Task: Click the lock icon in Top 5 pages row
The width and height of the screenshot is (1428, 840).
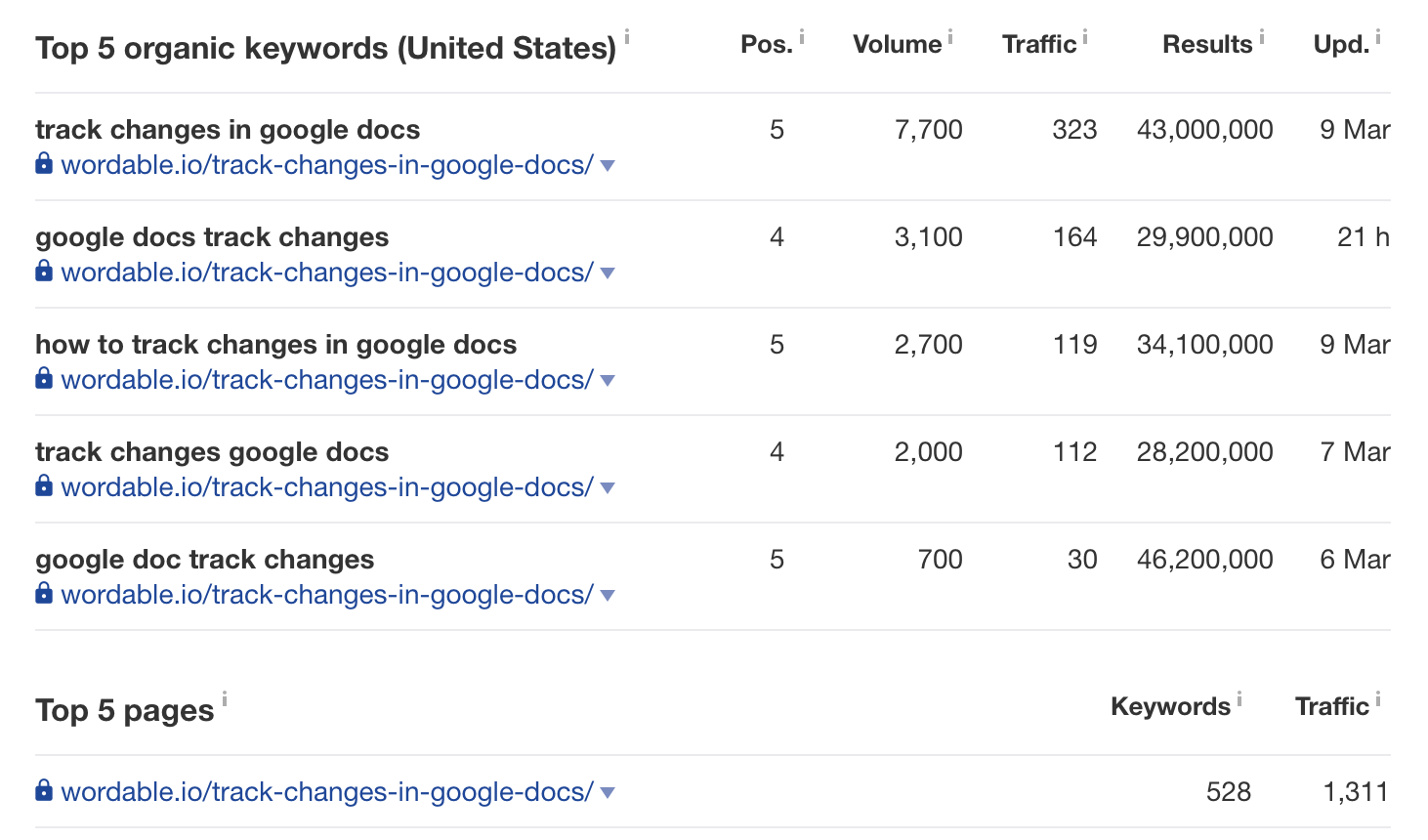Action: (x=44, y=790)
